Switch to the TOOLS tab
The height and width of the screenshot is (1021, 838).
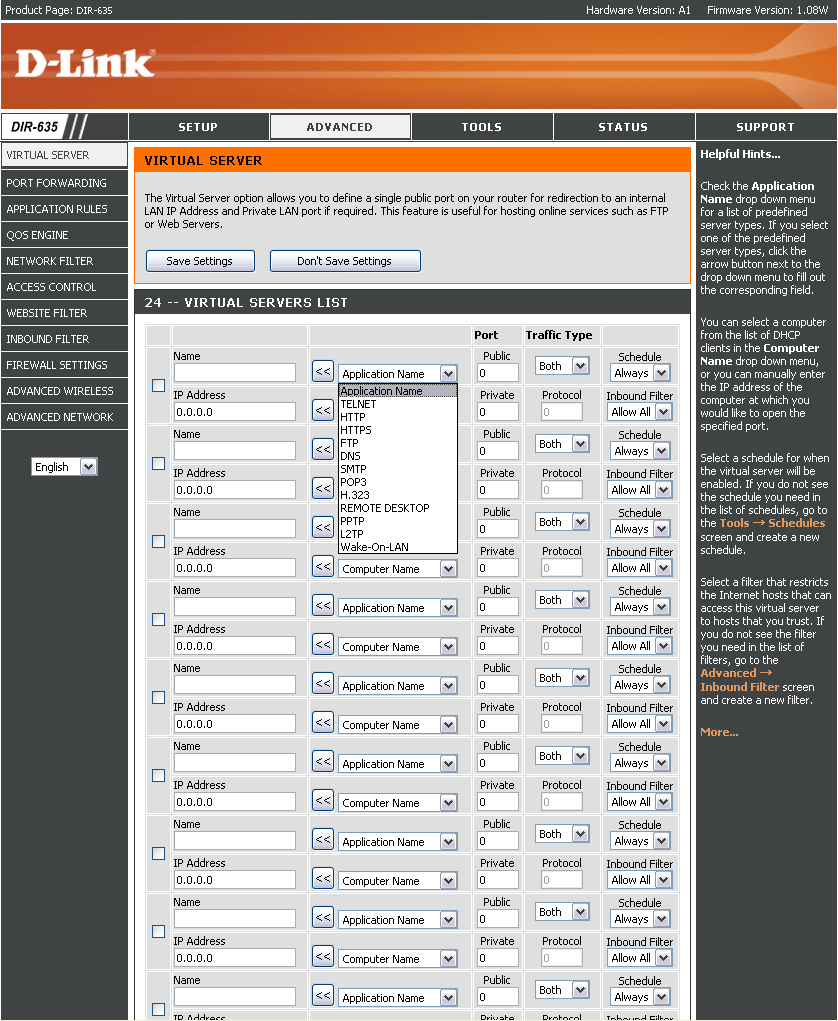click(x=482, y=127)
